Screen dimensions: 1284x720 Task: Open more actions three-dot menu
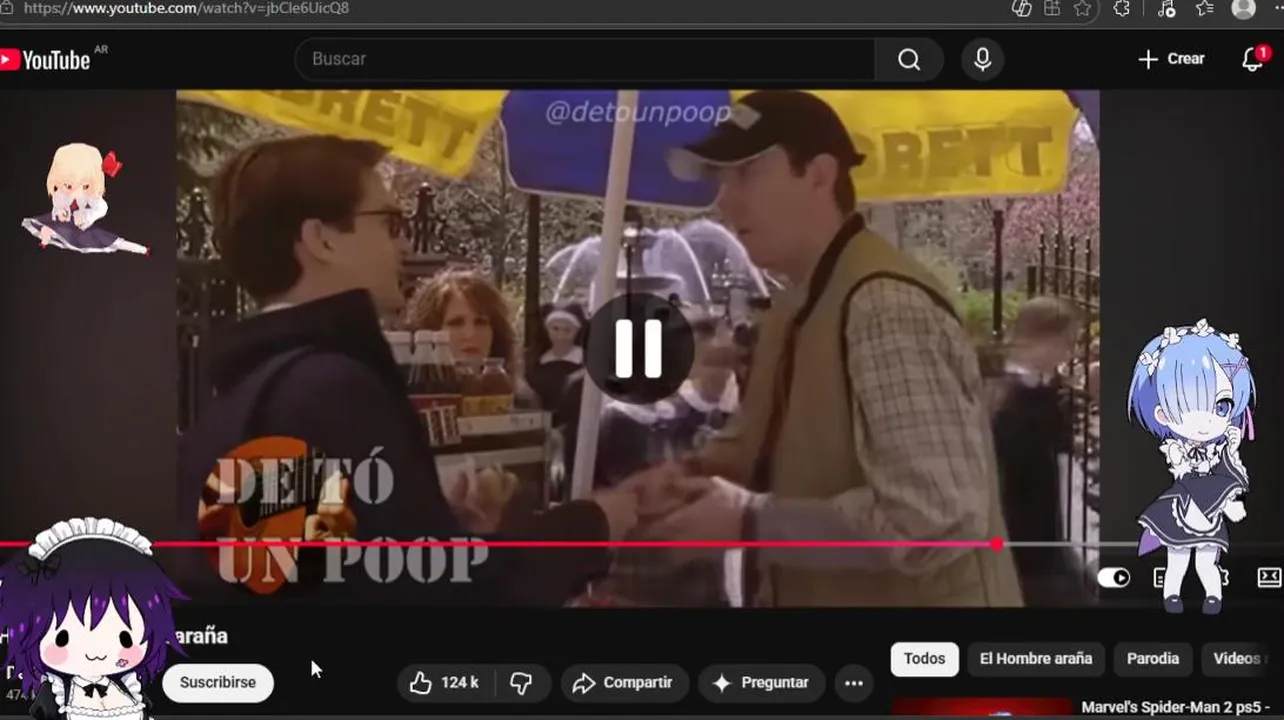tap(854, 683)
